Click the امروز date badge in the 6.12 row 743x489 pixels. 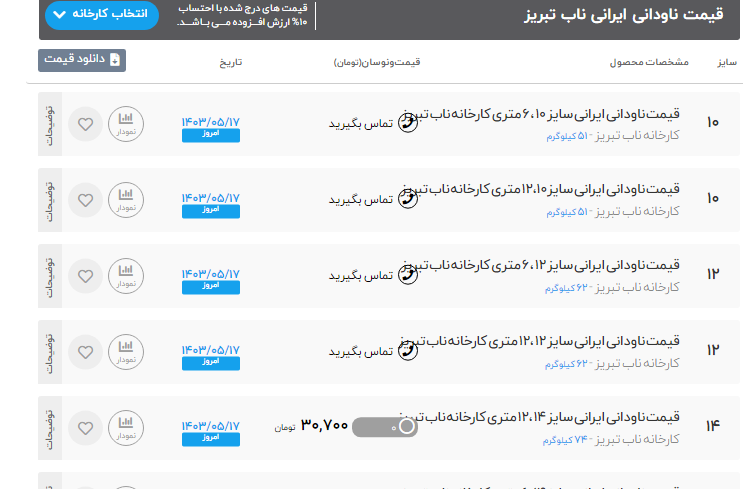pyautogui.click(x=210, y=286)
